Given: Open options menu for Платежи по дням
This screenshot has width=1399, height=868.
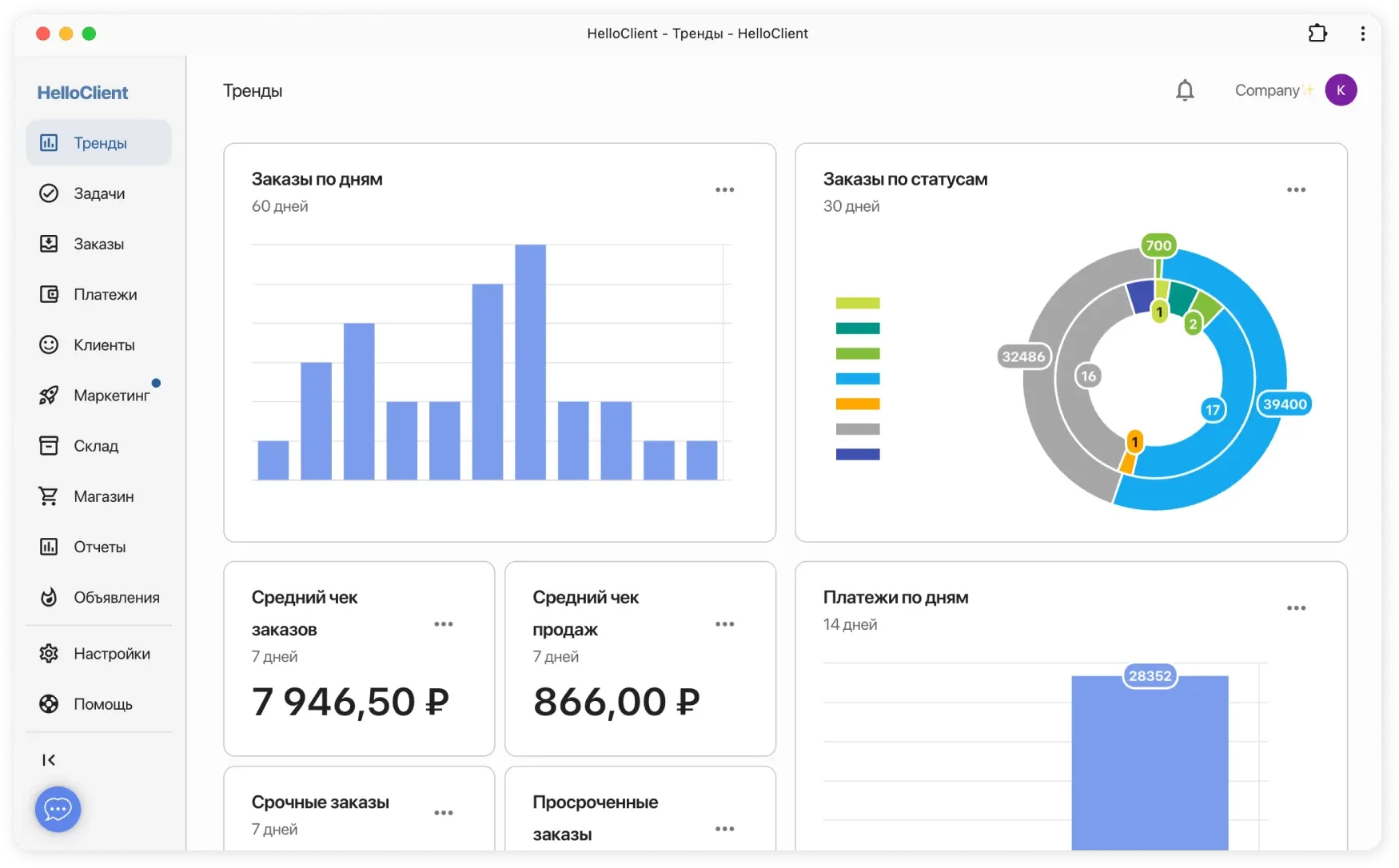Looking at the screenshot, I should click(x=1296, y=608).
